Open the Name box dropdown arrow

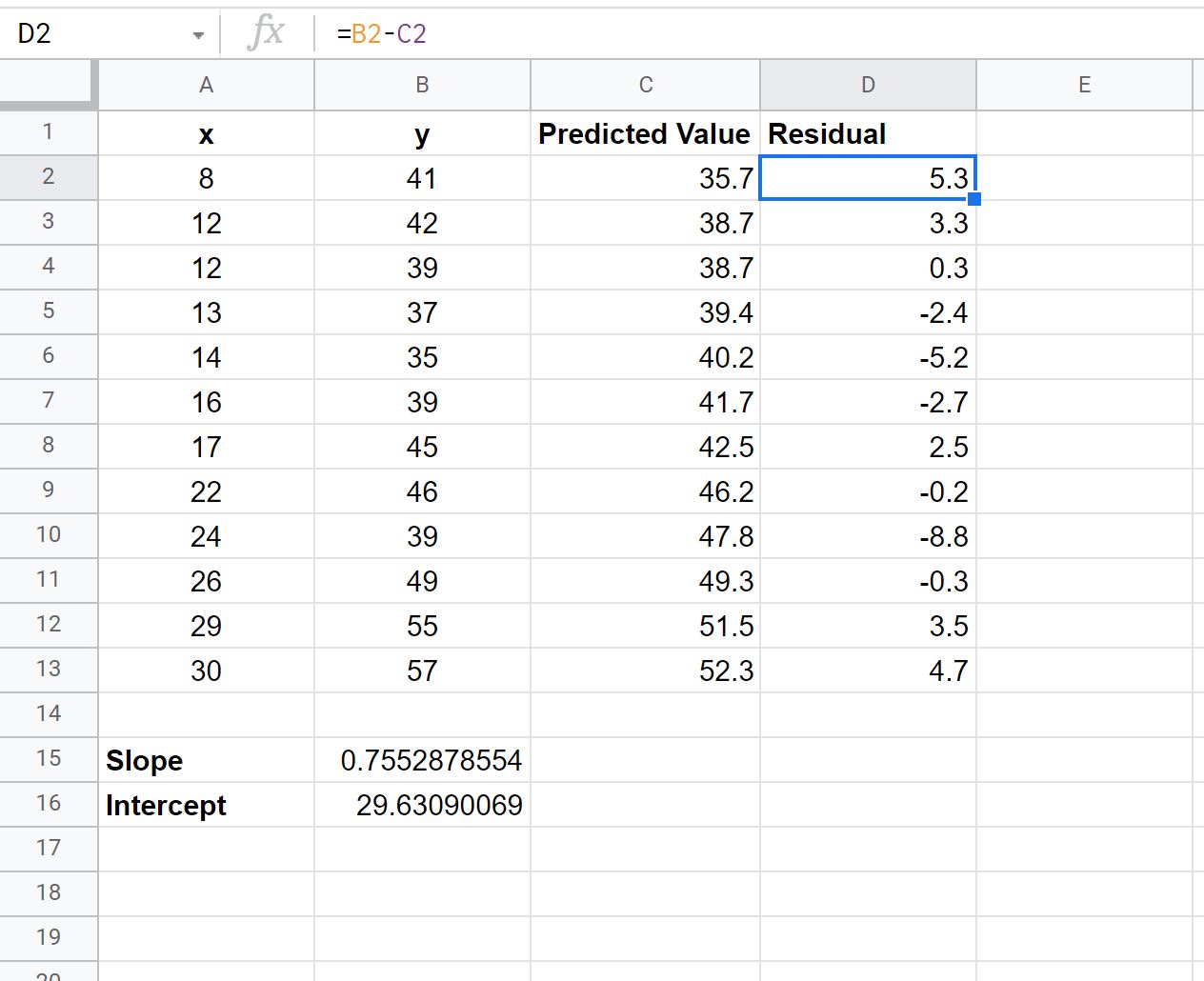(x=198, y=35)
